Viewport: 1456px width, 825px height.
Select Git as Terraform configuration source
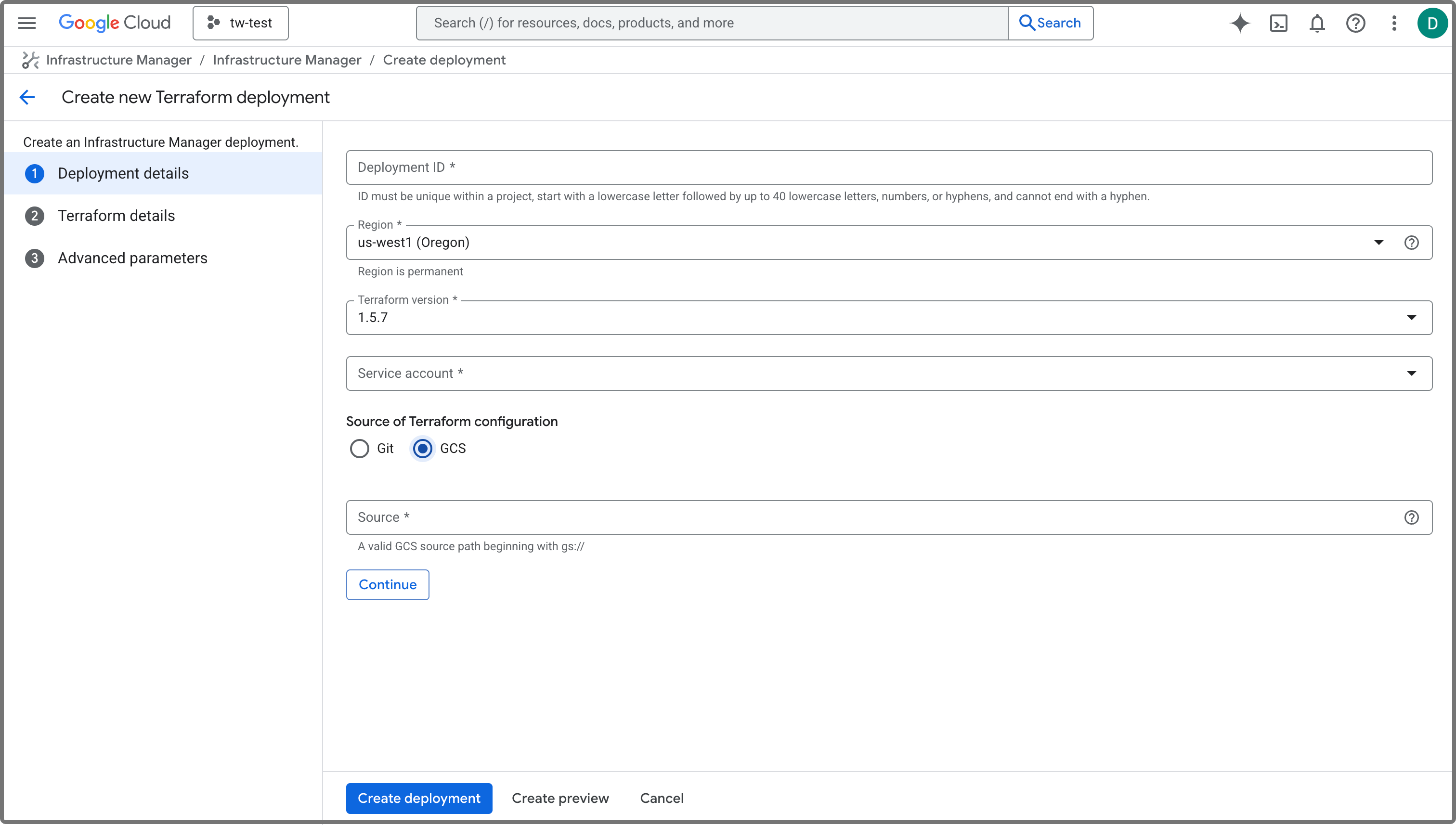click(359, 448)
